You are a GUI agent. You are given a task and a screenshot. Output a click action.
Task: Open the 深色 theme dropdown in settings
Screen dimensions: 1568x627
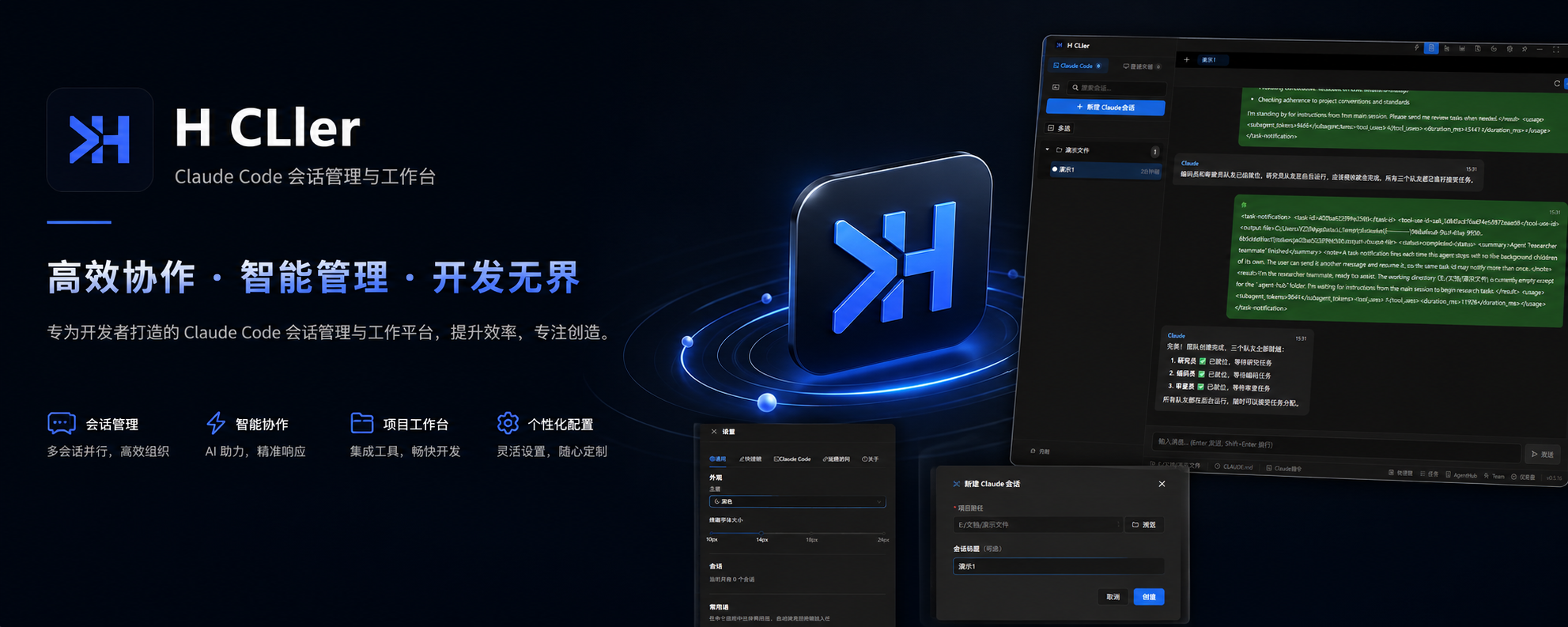point(797,501)
